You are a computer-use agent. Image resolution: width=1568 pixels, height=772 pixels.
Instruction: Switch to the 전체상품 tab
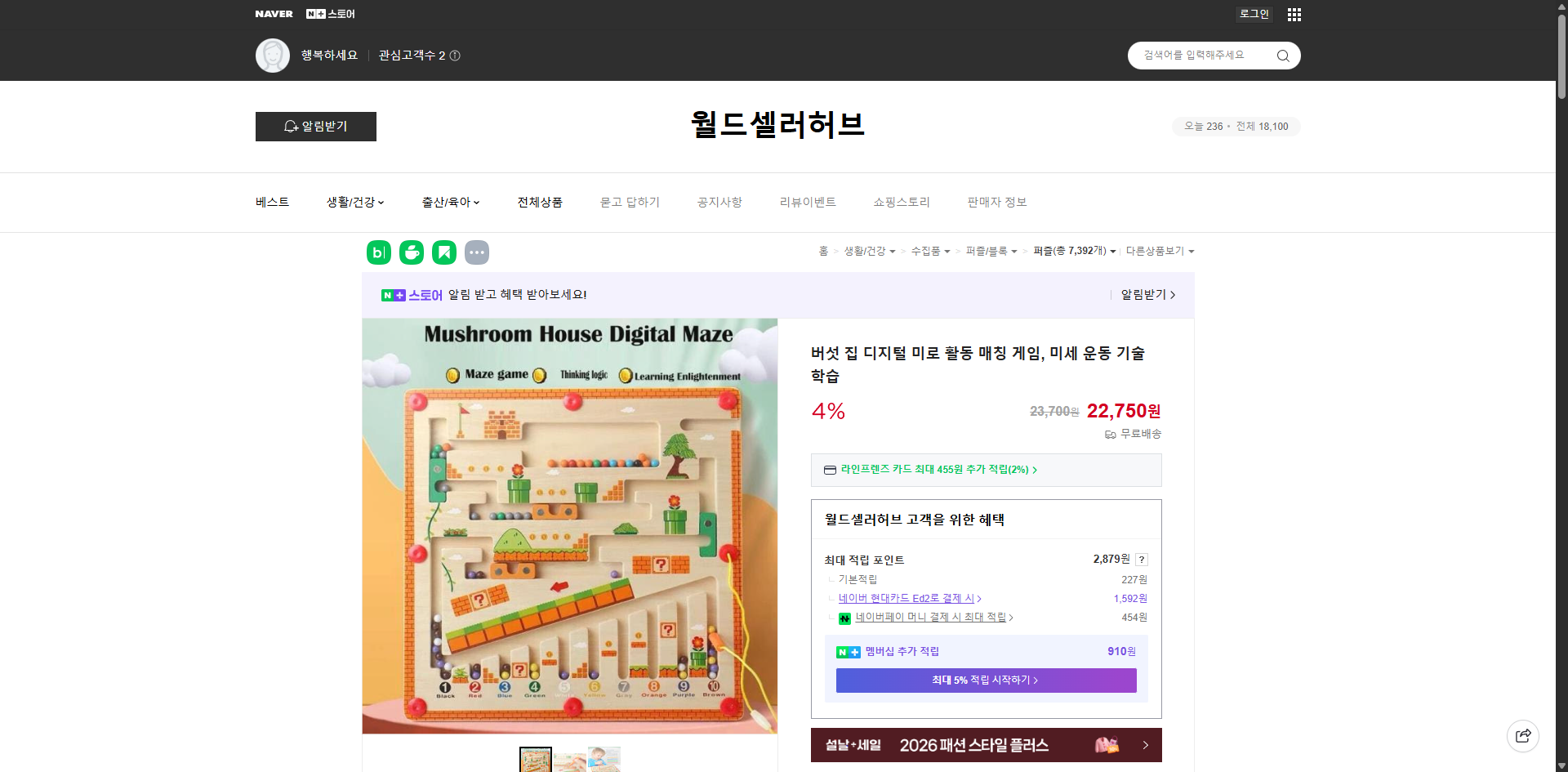540,202
